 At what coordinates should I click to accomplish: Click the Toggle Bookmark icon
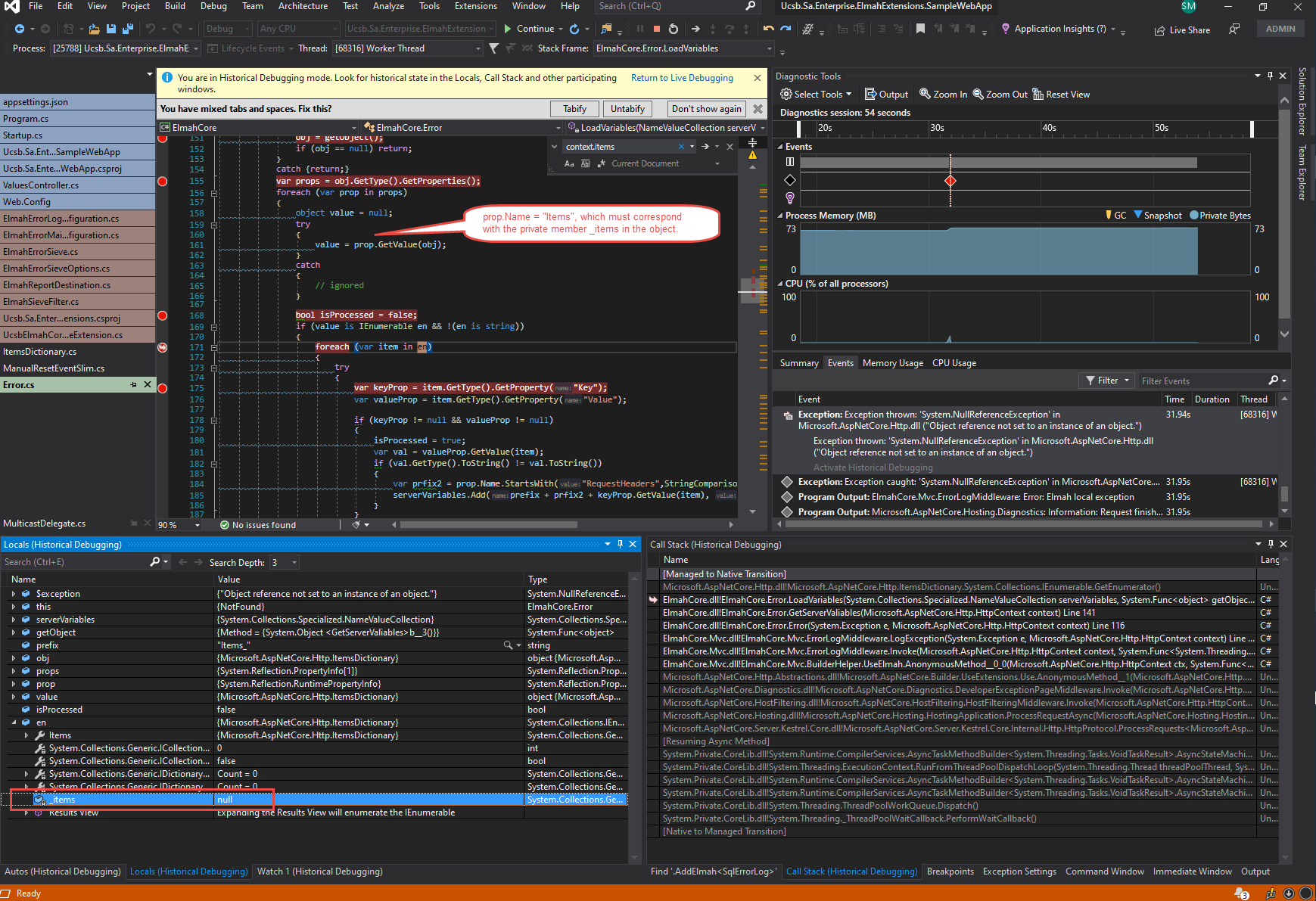point(920,29)
